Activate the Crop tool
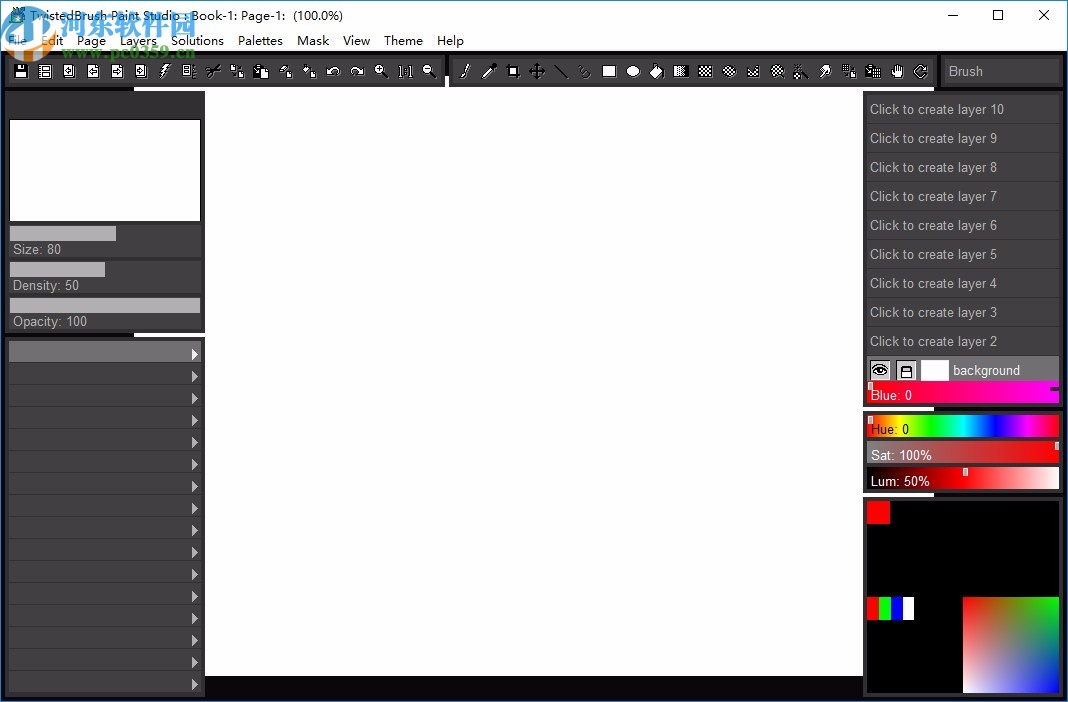The width and height of the screenshot is (1068, 702). [511, 71]
